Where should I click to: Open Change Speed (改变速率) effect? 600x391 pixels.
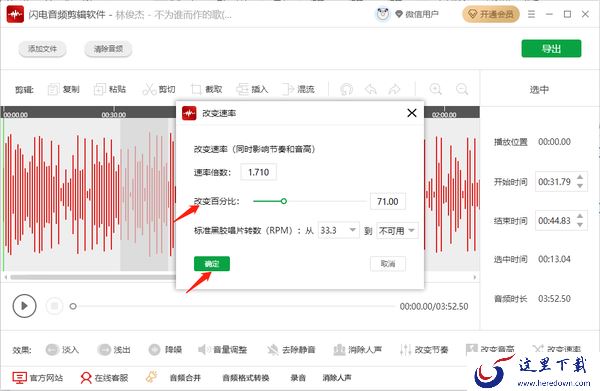pos(556,349)
